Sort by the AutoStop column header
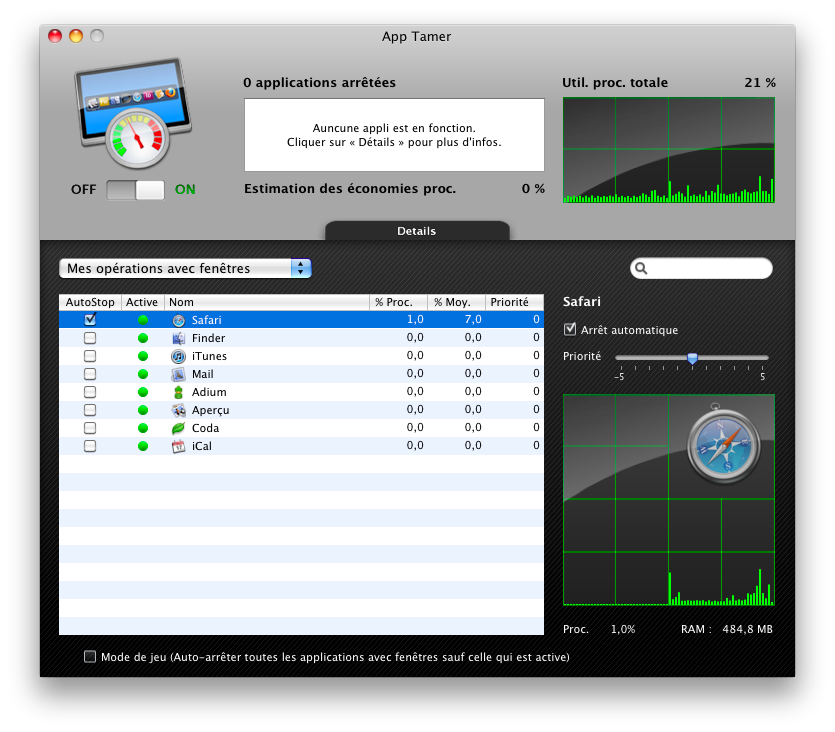 [x=90, y=302]
